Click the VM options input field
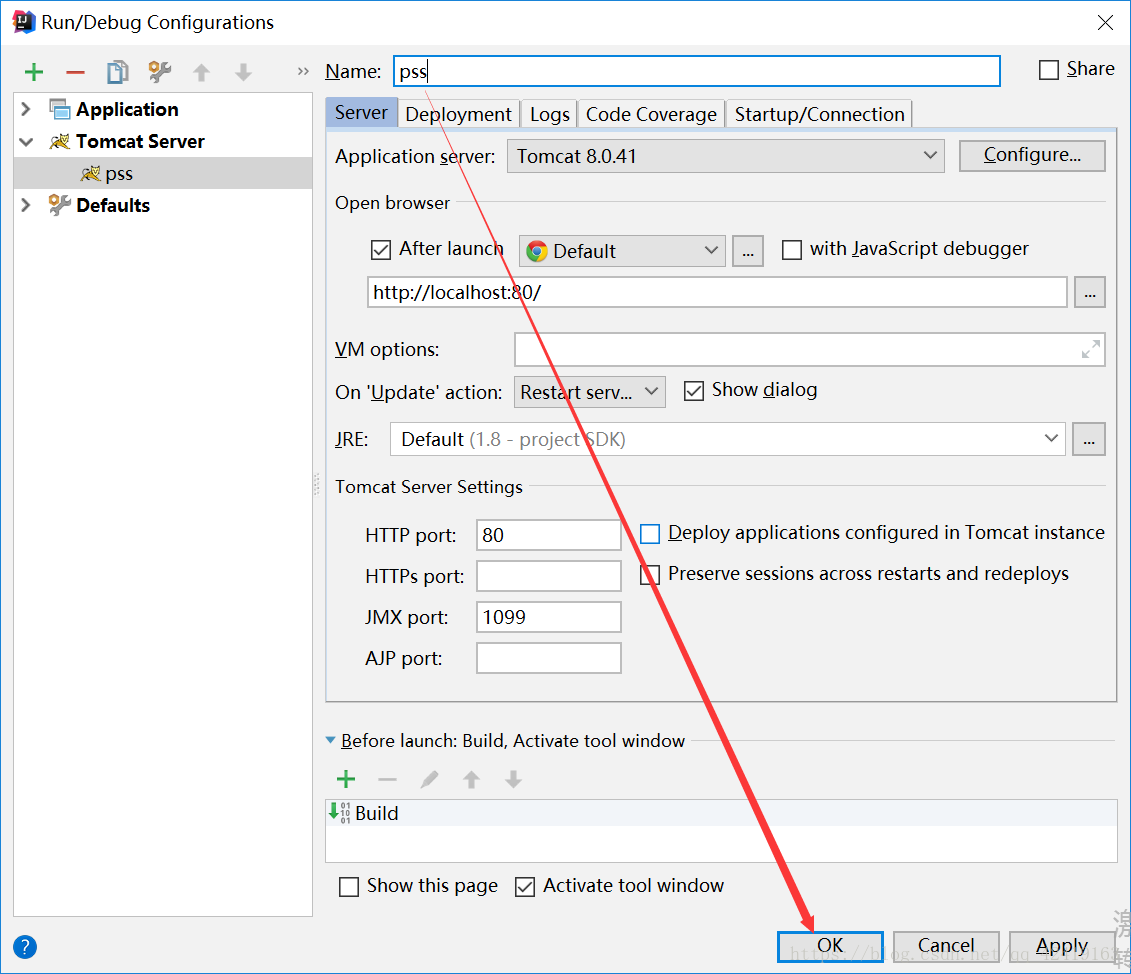The width and height of the screenshot is (1131, 974). click(x=809, y=349)
